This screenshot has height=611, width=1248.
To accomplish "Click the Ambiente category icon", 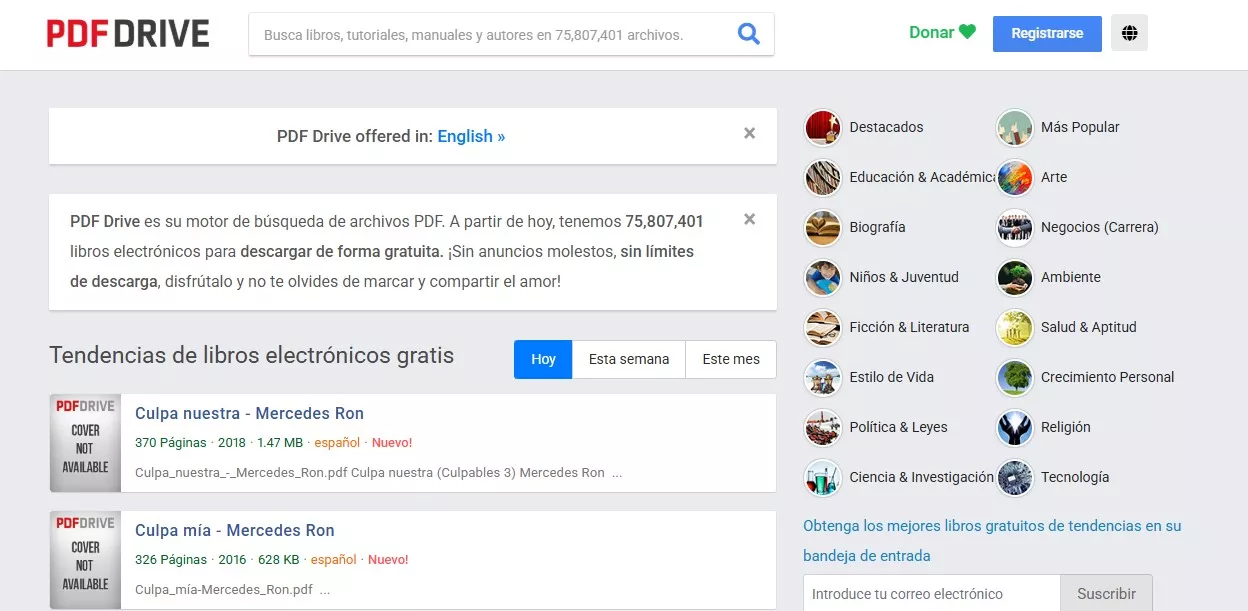I will (1015, 277).
